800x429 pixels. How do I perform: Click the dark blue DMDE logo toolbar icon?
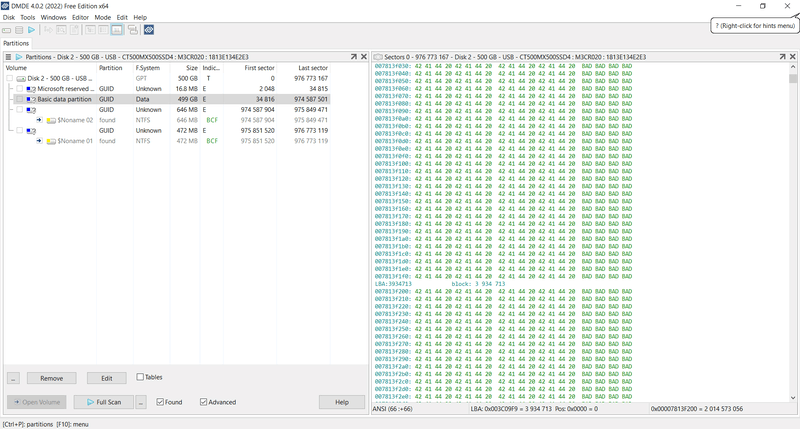148,30
